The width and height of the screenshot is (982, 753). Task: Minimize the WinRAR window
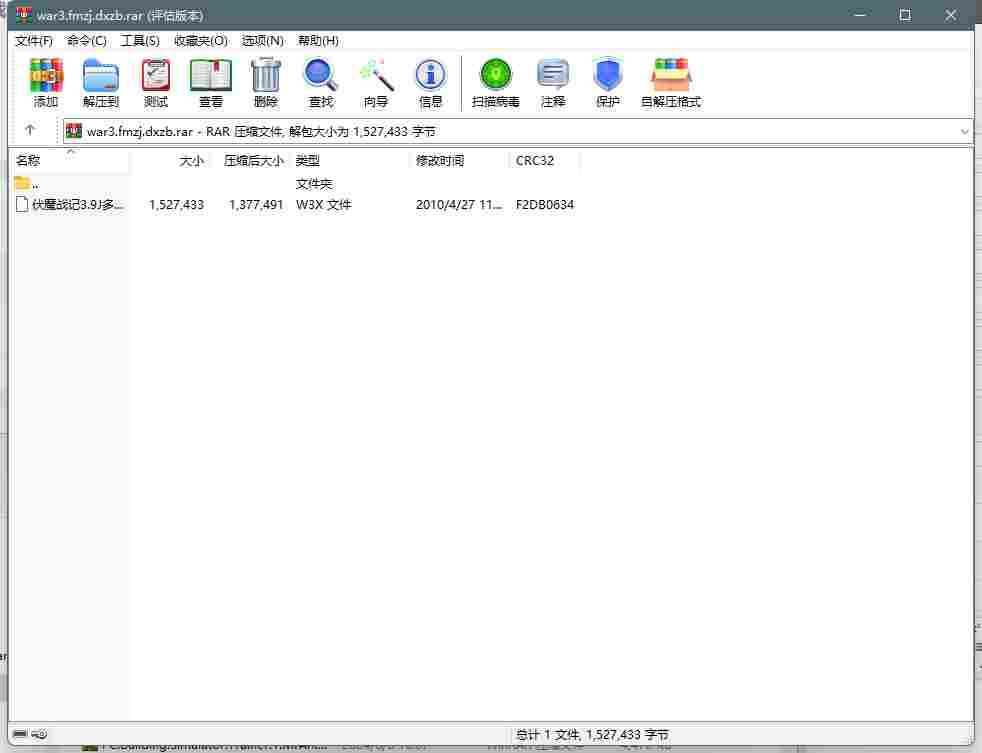(x=860, y=15)
